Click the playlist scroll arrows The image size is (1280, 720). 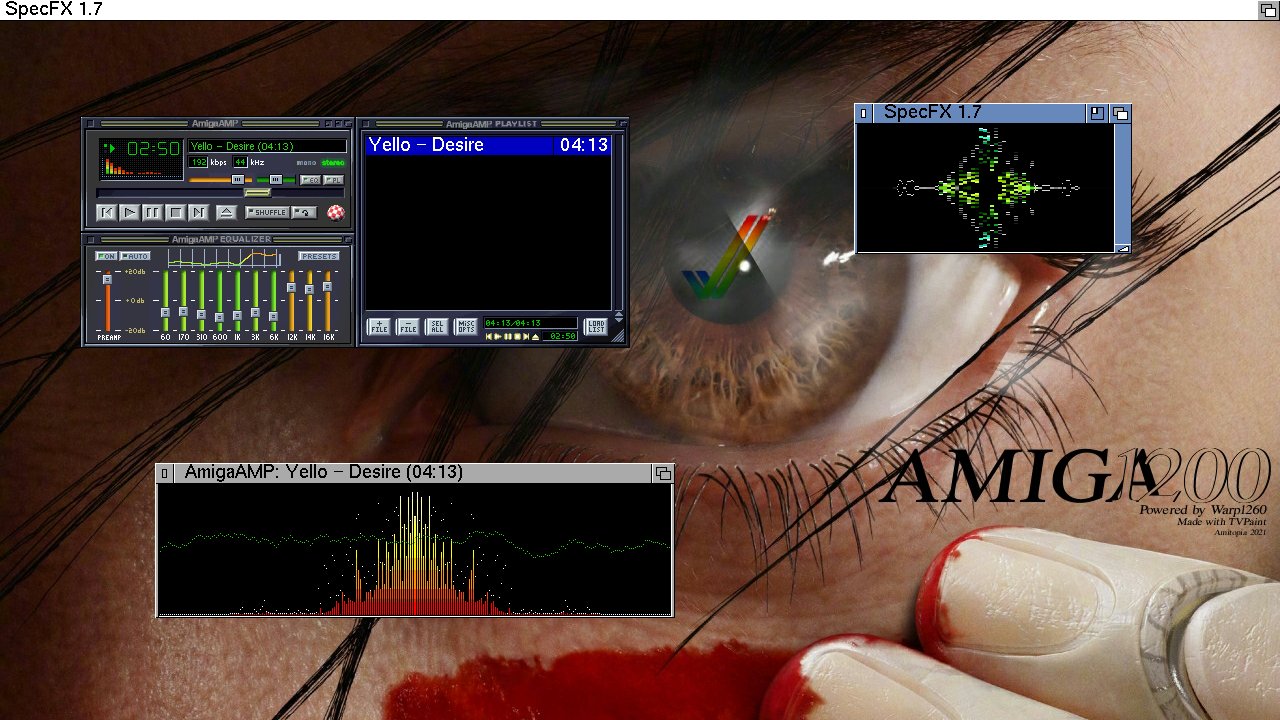coord(619,317)
